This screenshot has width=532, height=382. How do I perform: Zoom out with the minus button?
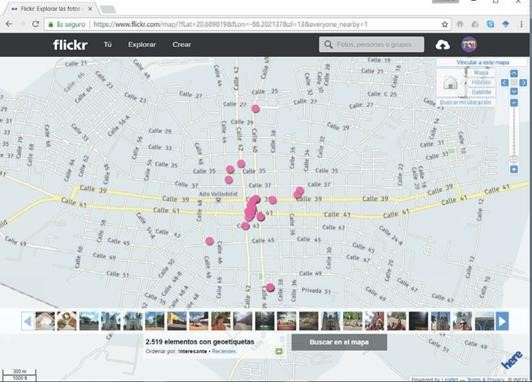coord(514,102)
